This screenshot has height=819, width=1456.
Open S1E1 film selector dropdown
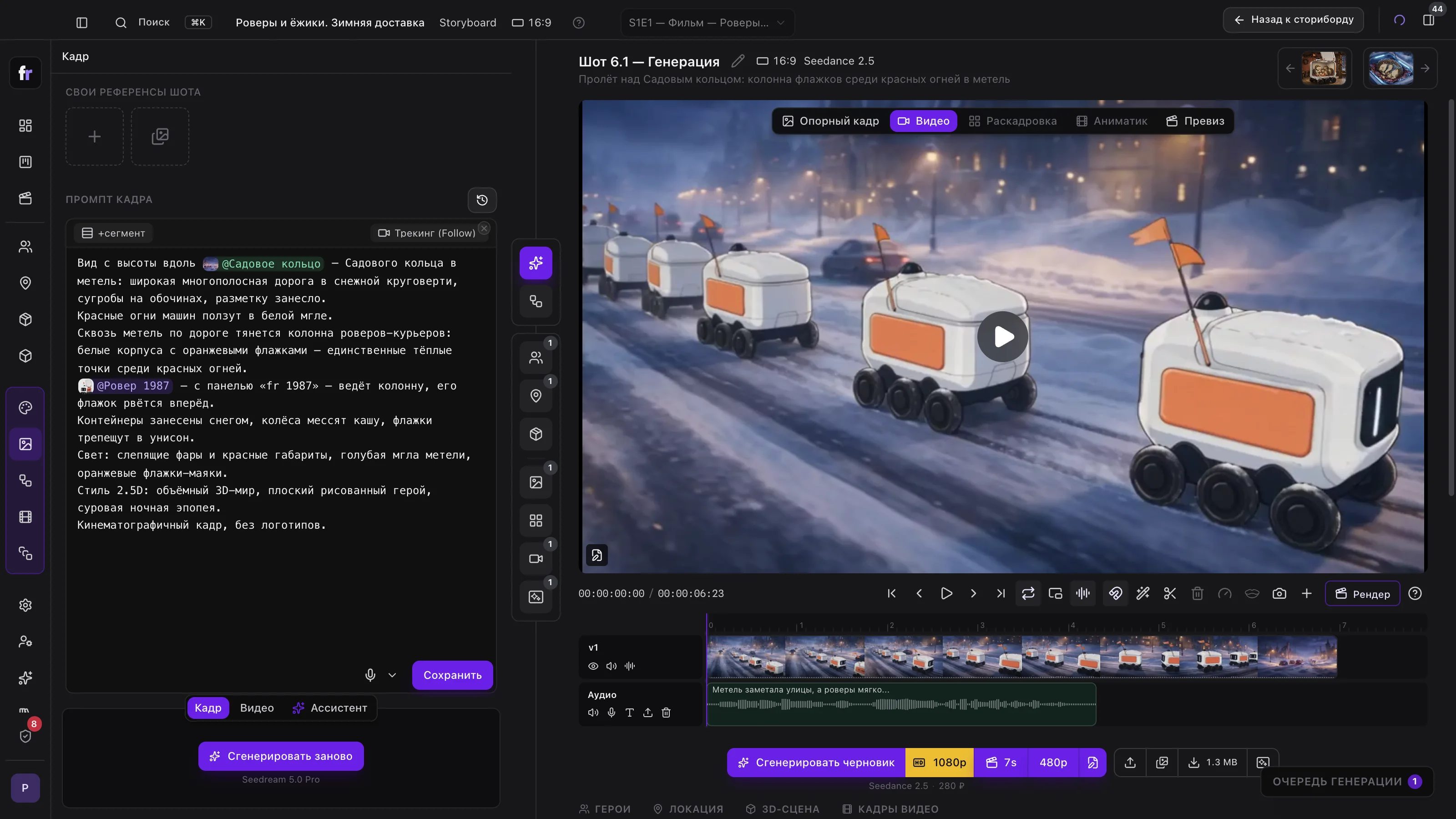(707, 23)
